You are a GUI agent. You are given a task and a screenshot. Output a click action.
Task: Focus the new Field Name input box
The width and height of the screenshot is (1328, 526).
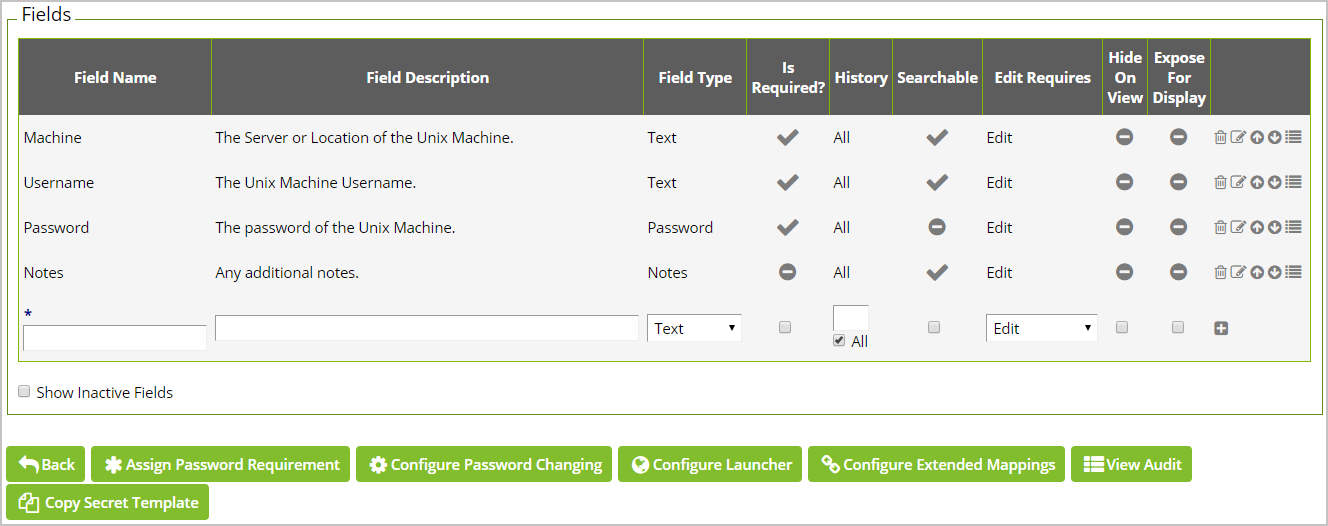(115, 338)
